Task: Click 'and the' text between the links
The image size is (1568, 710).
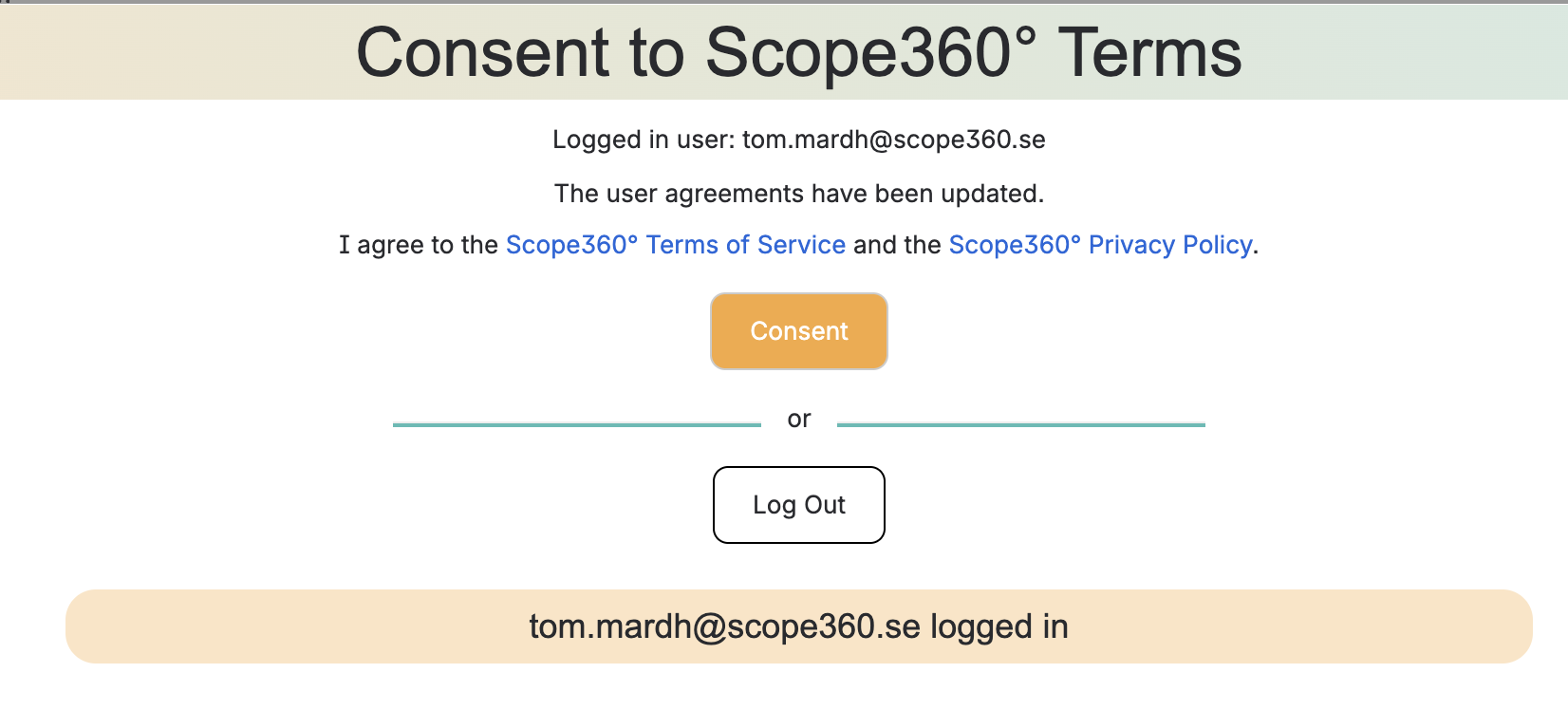Action: [x=897, y=245]
